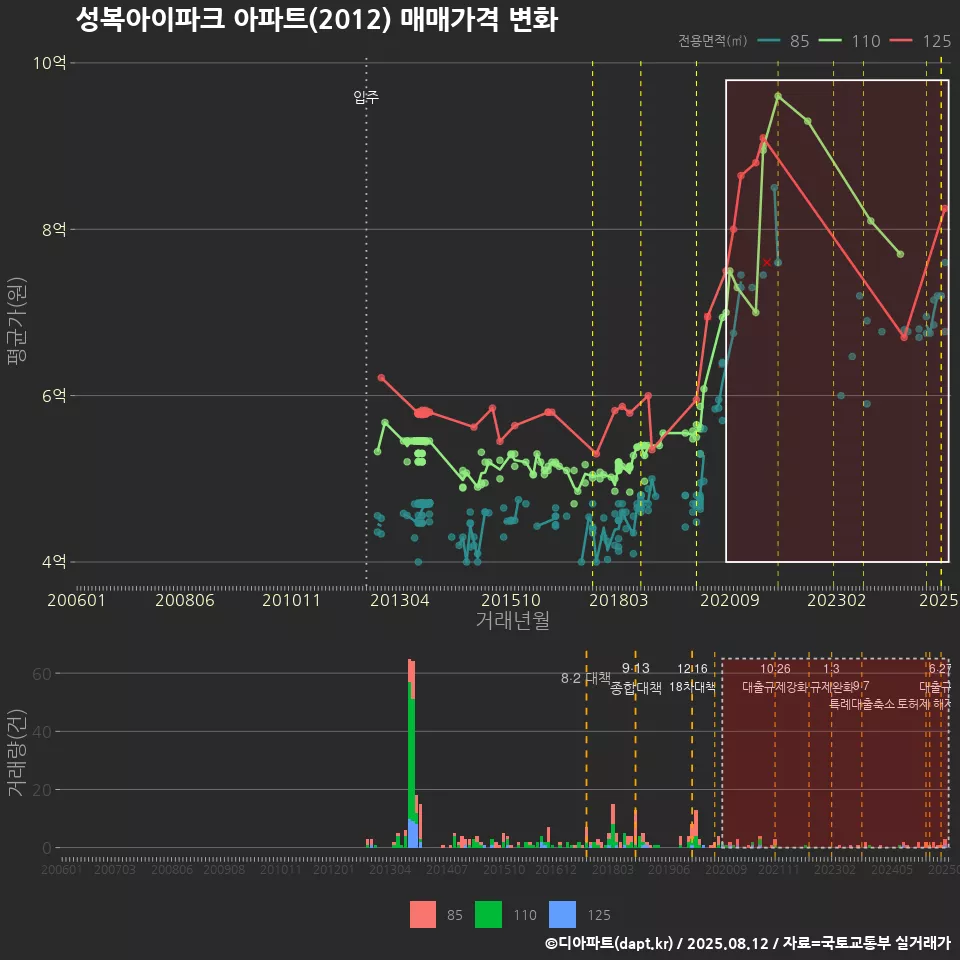The width and height of the screenshot is (960, 960).
Task: Click the highest point of the red 125 line
Action: 763,138
